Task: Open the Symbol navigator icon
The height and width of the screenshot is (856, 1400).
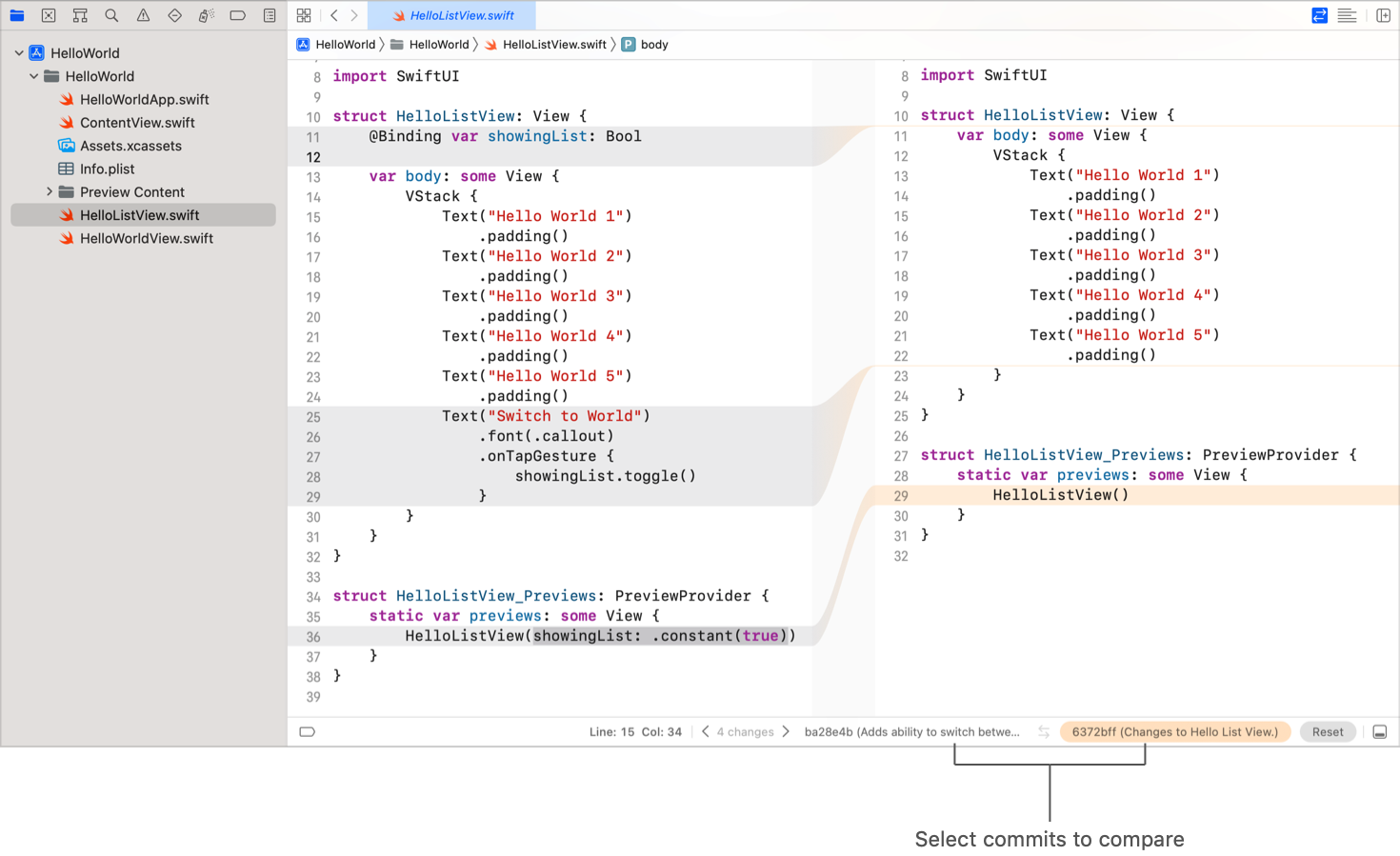Action: coord(80,15)
